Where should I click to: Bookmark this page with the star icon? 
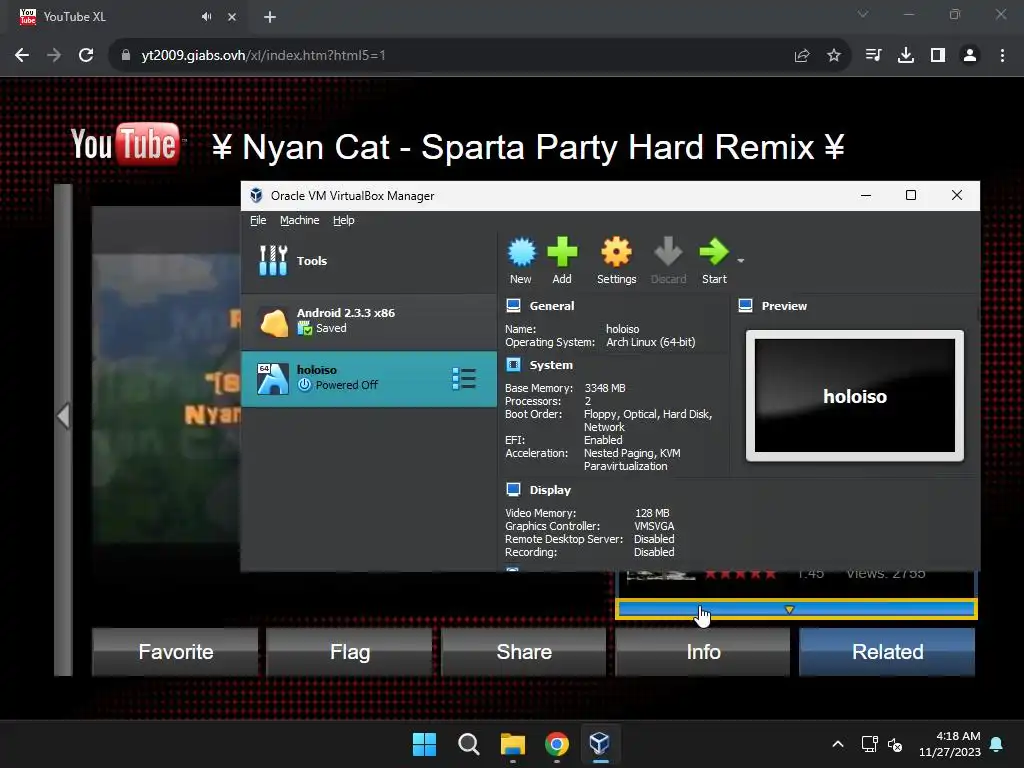[834, 56]
